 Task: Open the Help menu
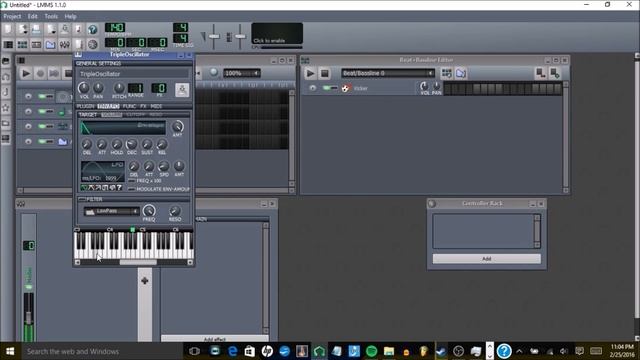(70, 16)
